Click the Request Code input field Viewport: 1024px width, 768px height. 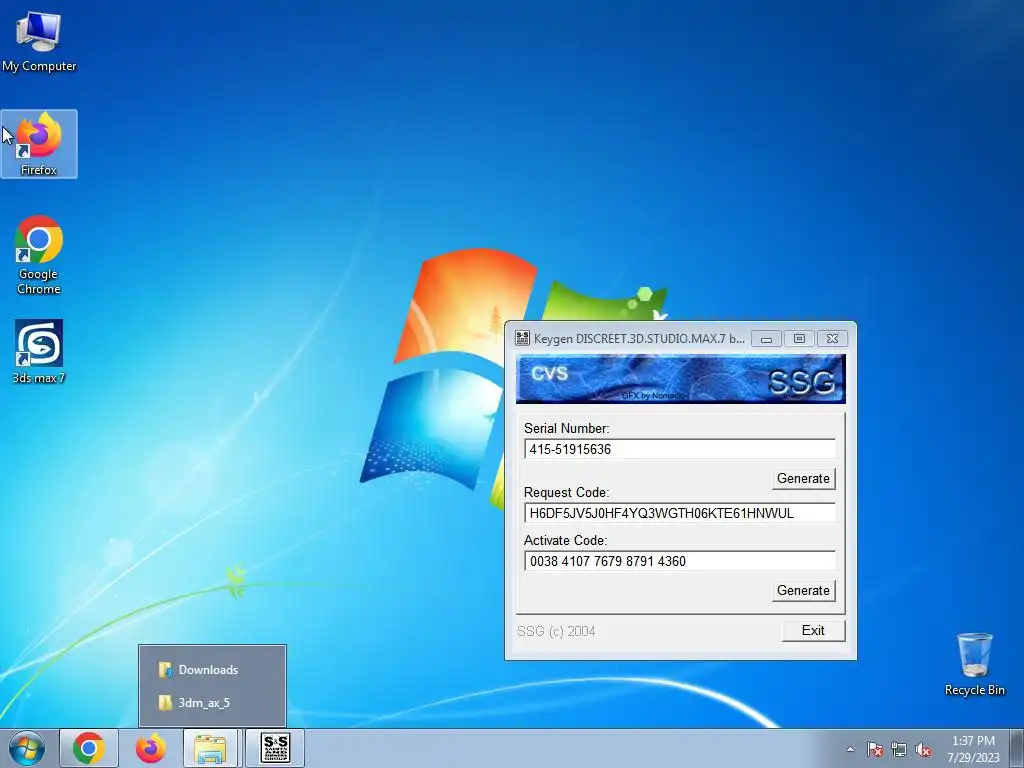click(679, 513)
